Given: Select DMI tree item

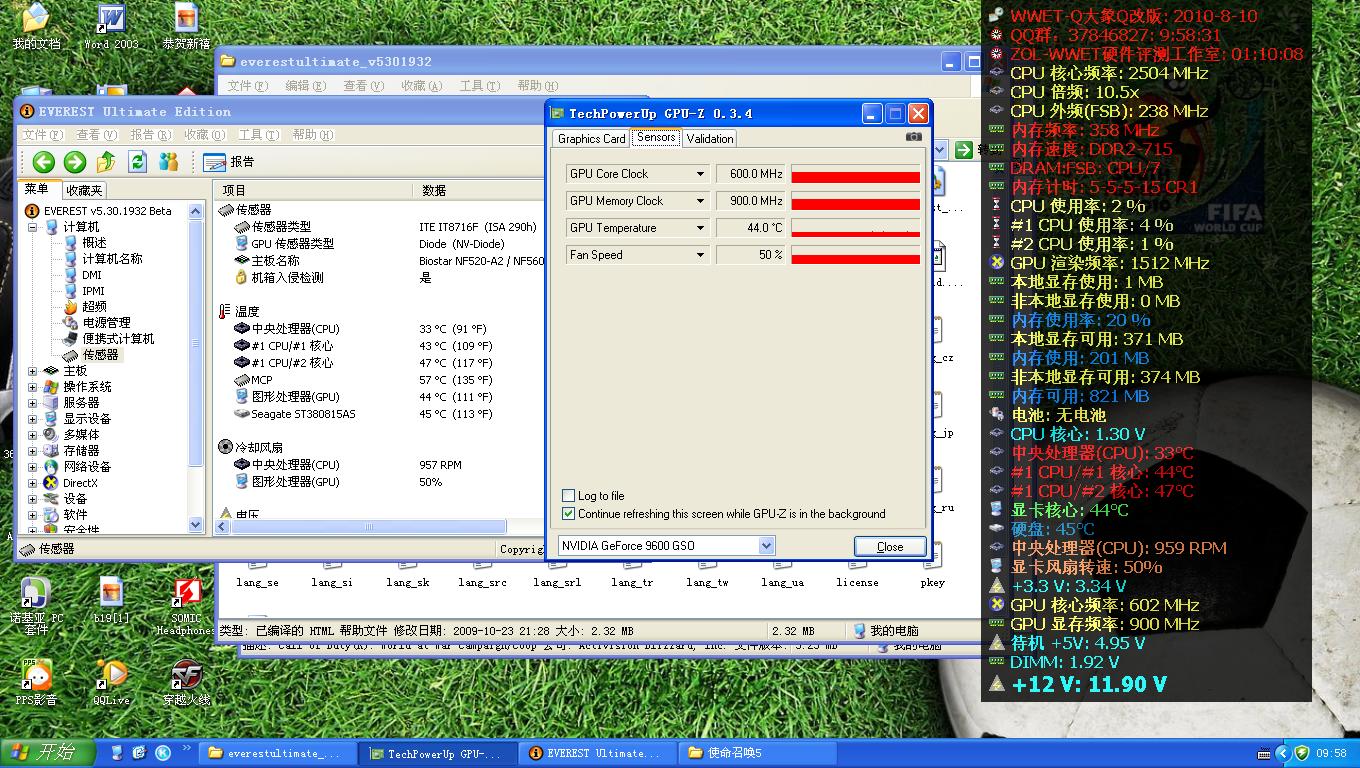Looking at the screenshot, I should [92, 275].
